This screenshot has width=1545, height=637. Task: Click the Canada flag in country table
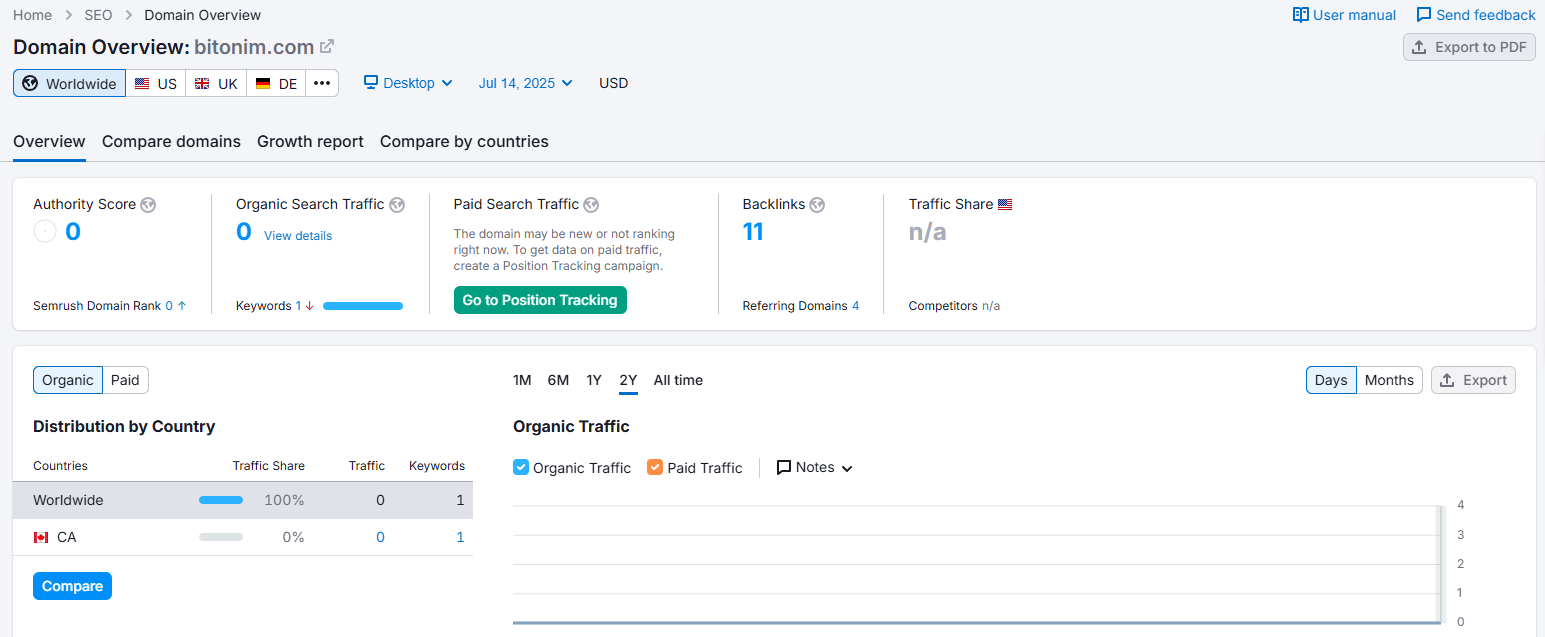click(41, 538)
